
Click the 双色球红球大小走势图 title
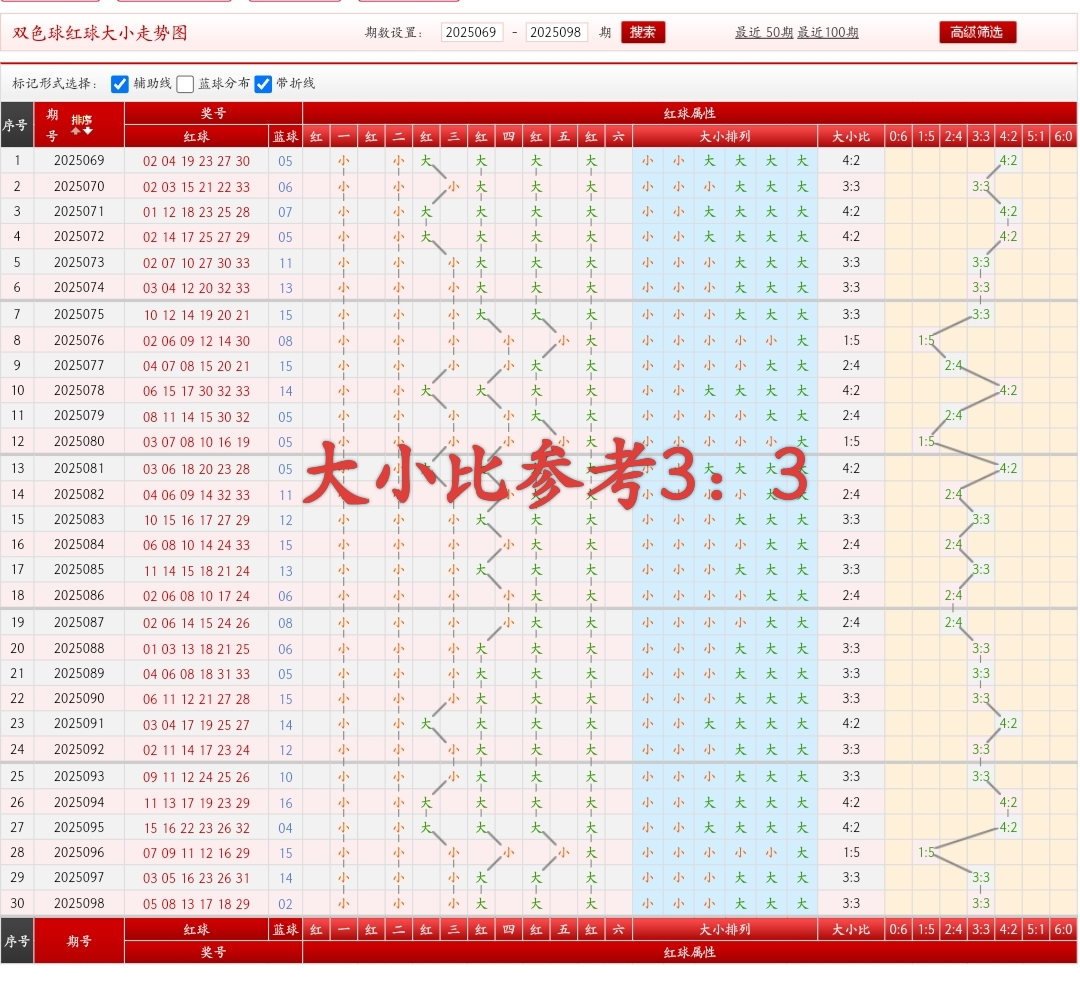[x=98, y=32]
